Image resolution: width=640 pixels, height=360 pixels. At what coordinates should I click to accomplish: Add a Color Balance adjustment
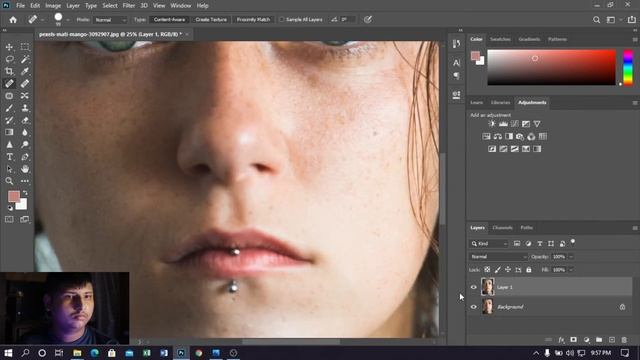(x=498, y=136)
